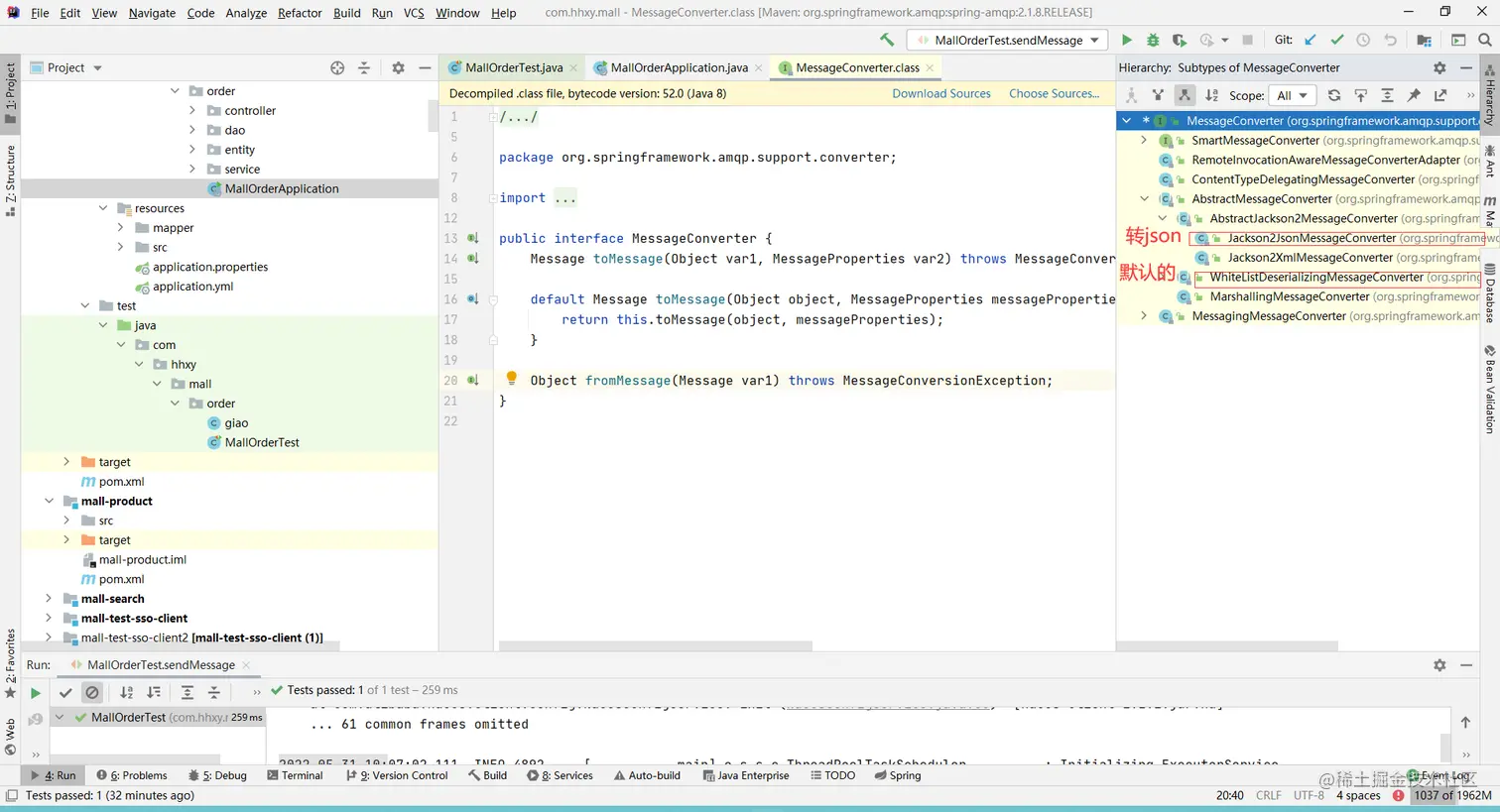Expand the mapper folder under resources
This screenshot has height=812, width=1500.
click(x=121, y=228)
